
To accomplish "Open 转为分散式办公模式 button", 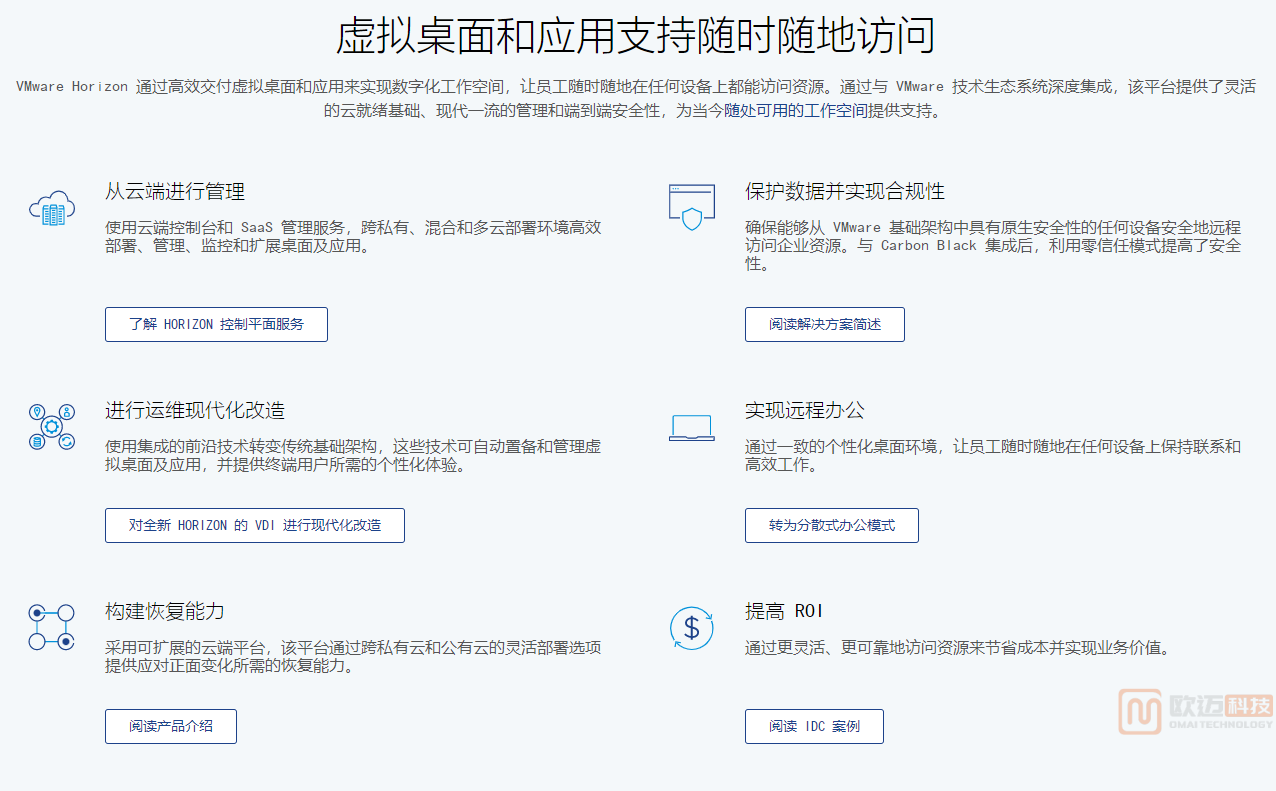I will click(x=832, y=525).
